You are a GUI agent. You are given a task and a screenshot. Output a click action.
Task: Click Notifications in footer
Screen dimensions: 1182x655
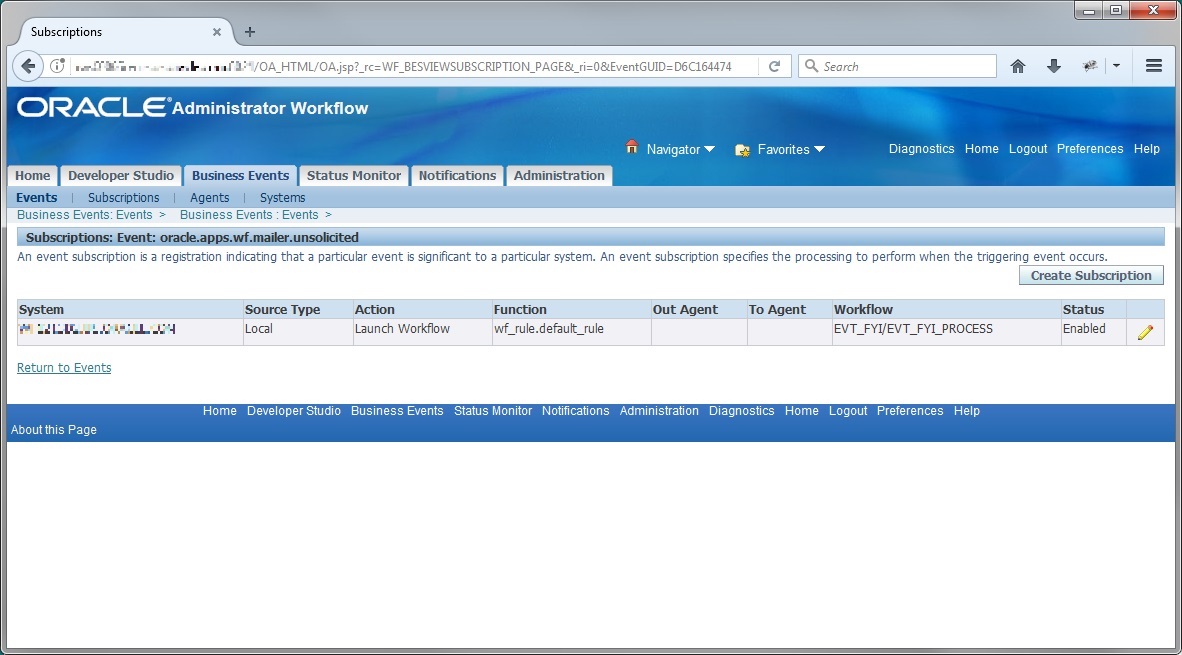pyautogui.click(x=575, y=411)
